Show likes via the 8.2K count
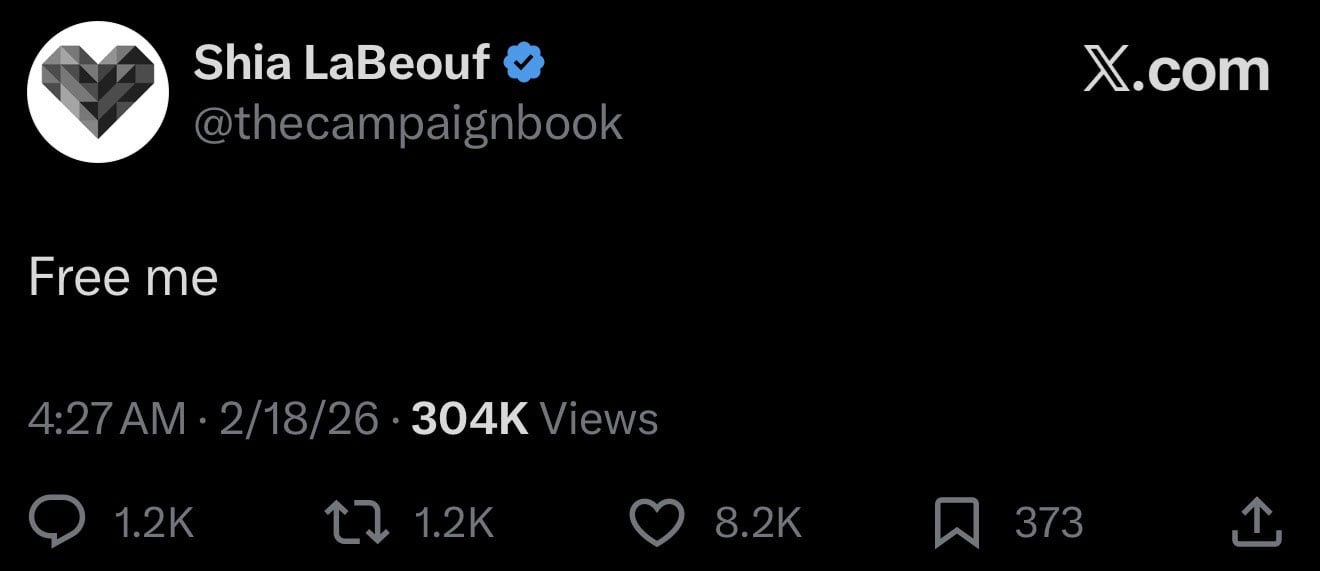 [759, 523]
